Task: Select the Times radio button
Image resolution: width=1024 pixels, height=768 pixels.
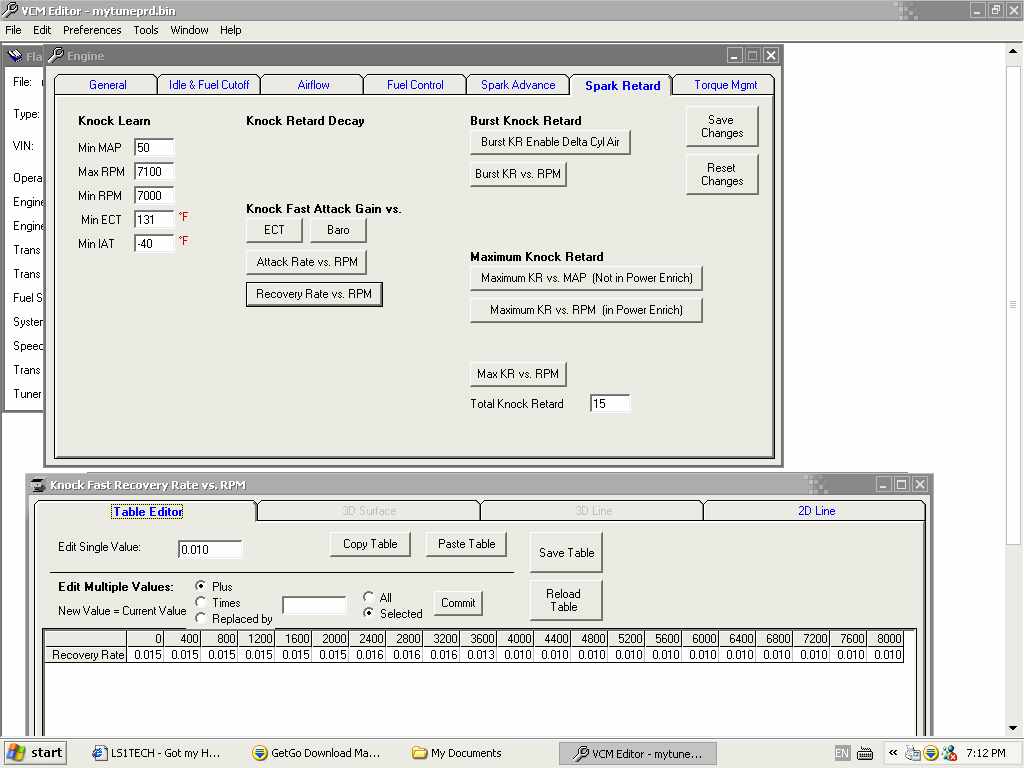Action: coord(201,602)
